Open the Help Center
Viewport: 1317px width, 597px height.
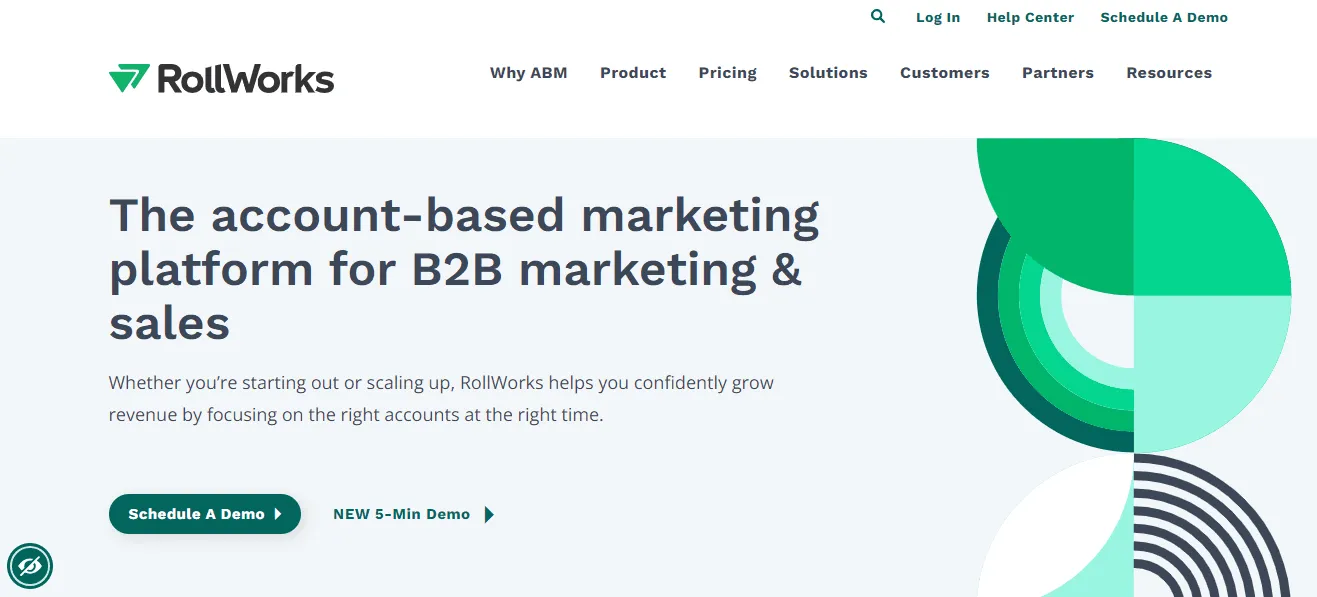click(x=1030, y=17)
